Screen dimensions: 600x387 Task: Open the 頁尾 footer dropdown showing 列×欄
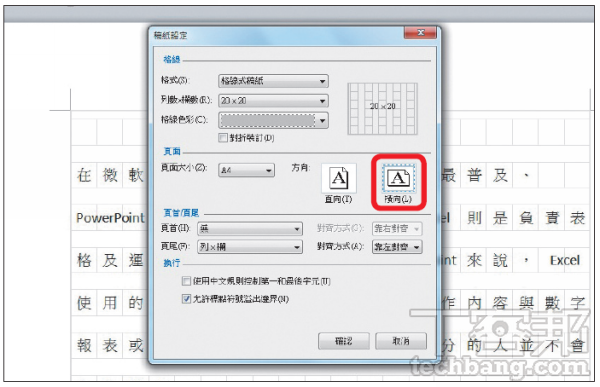tap(250, 247)
